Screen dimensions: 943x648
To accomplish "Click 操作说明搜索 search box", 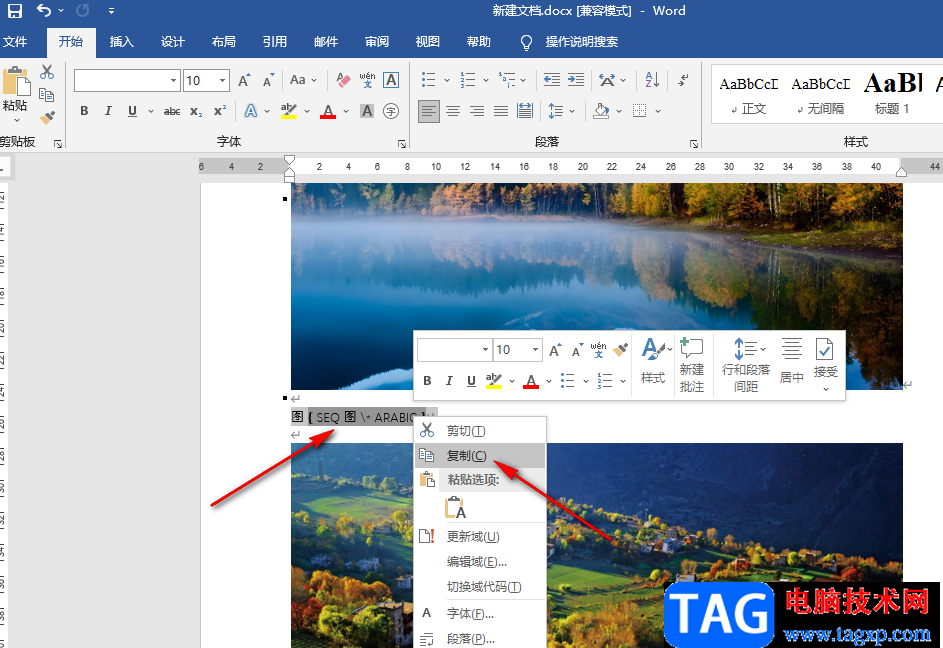I will point(582,42).
